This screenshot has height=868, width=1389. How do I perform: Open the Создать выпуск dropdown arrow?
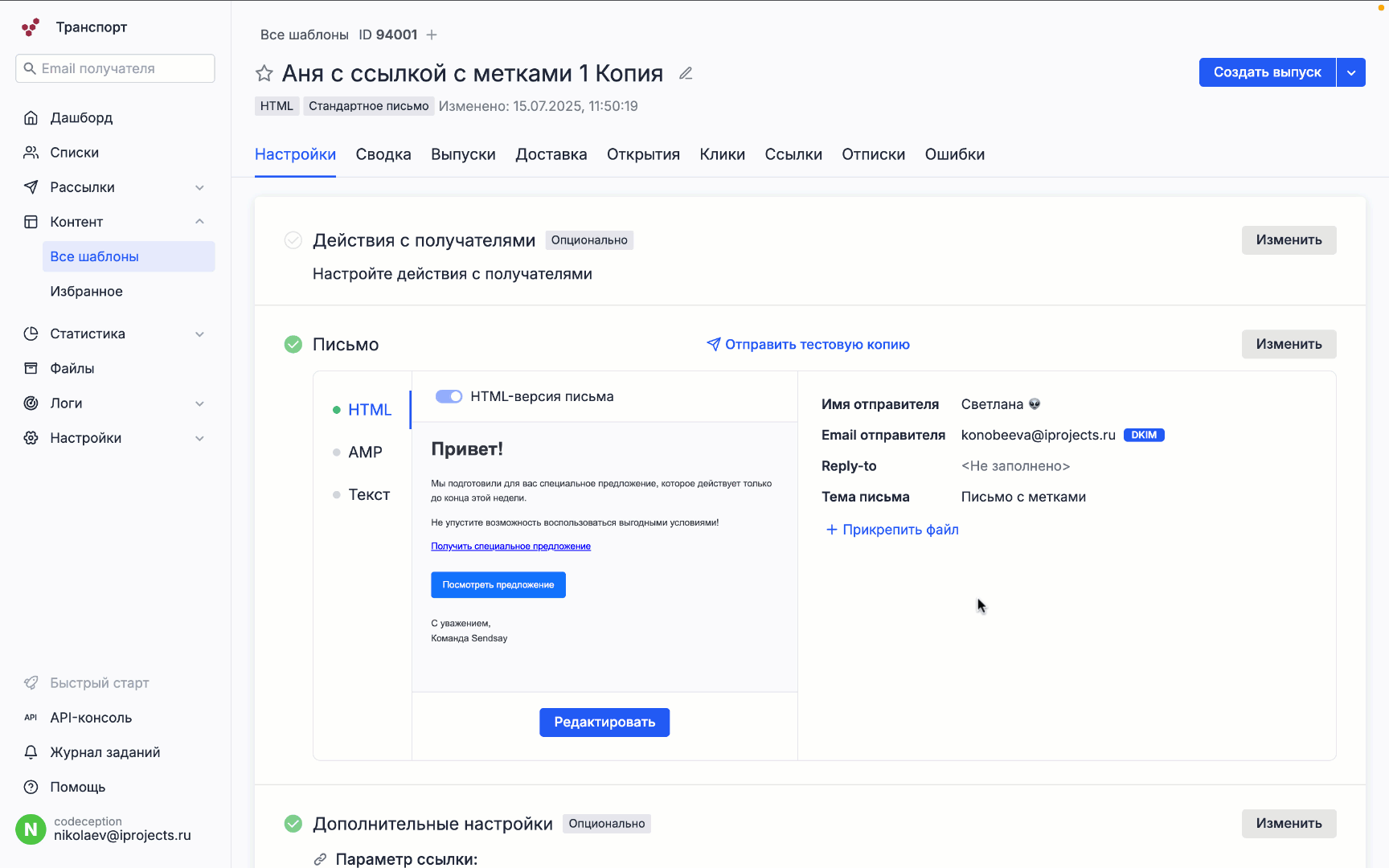tap(1351, 72)
